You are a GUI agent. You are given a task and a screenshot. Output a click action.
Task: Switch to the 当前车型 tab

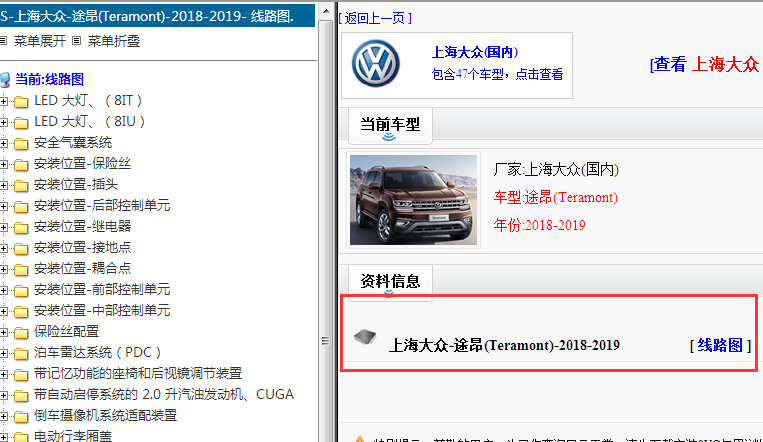click(x=390, y=126)
